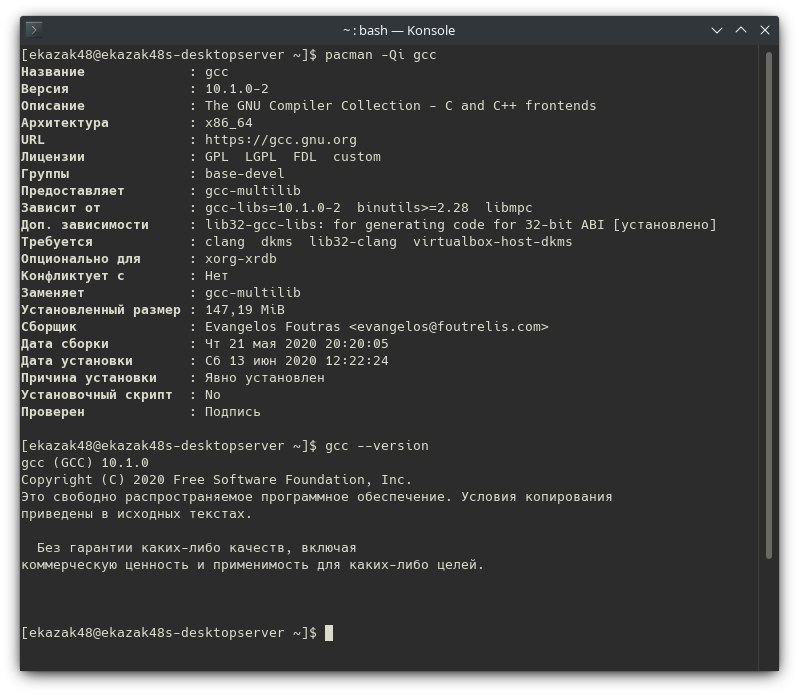Maximize the Konsole window
This screenshot has height=695, width=799.
(741, 31)
